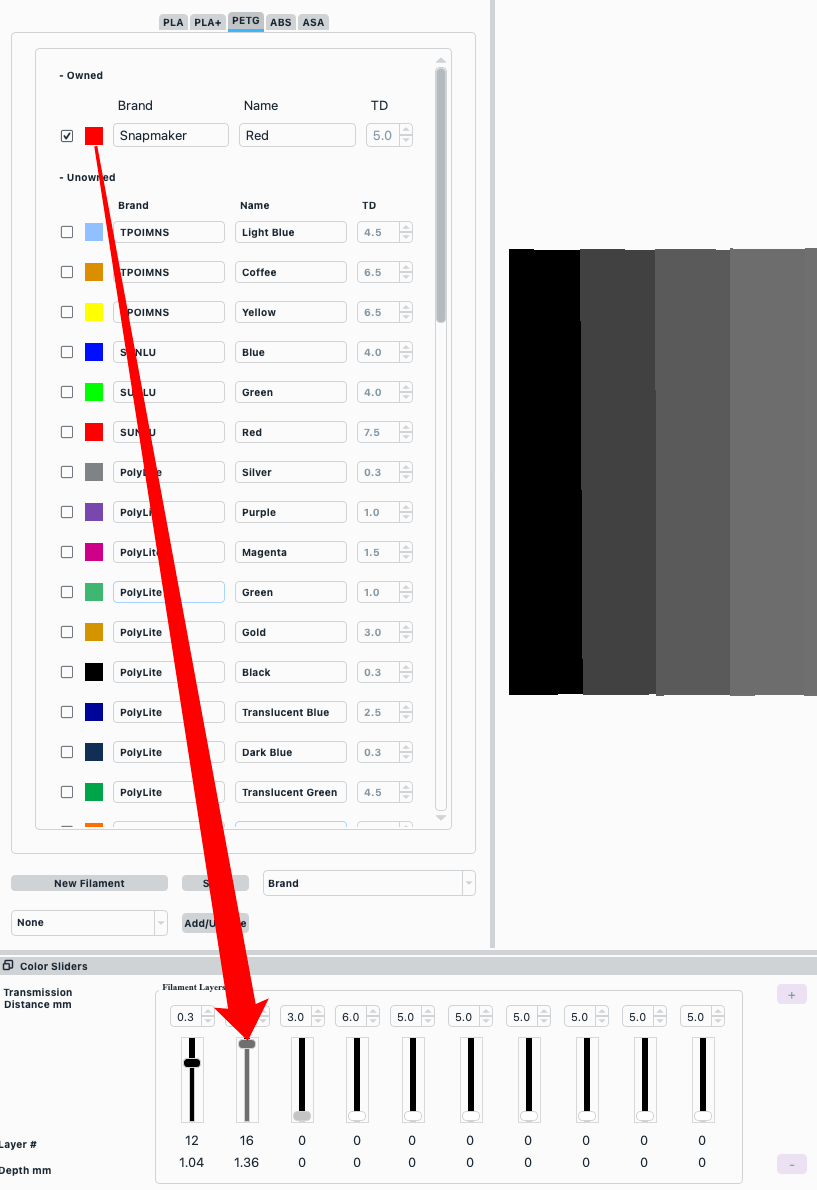Click the second filament layer slider handle

tap(246, 1043)
